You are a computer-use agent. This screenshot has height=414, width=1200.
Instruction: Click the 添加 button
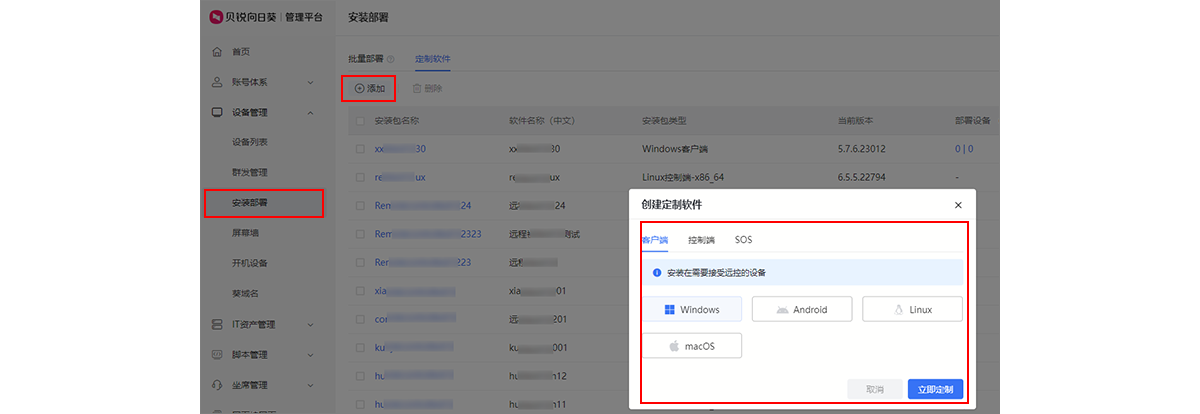click(369, 88)
